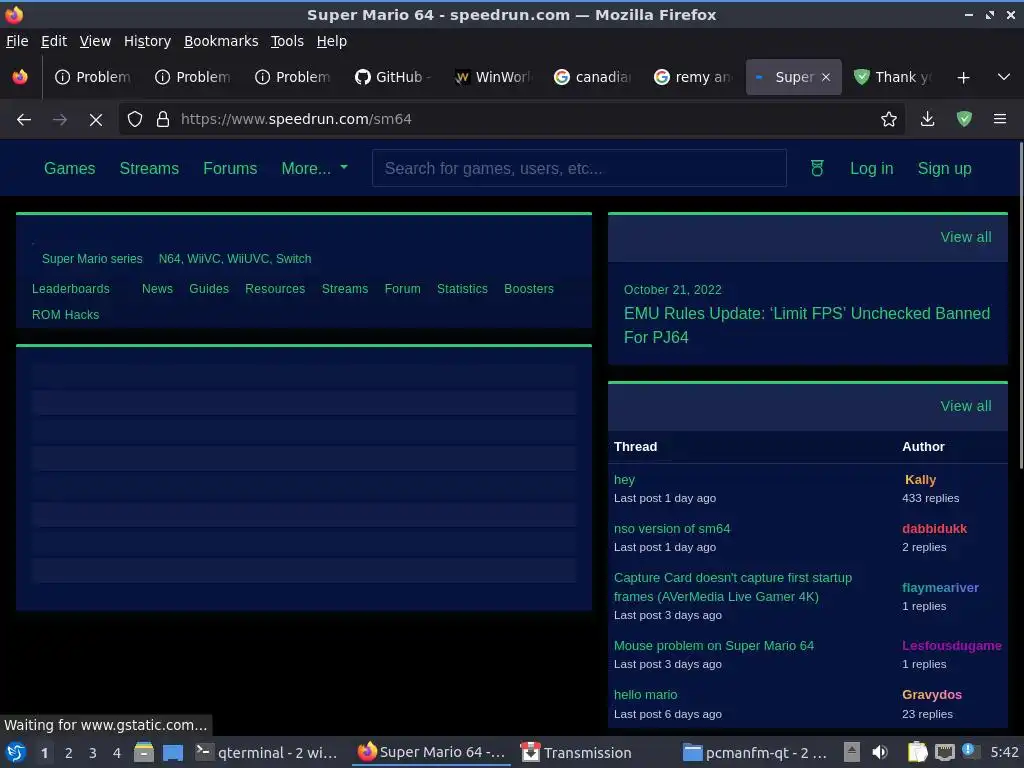Open the Statistics section link

coord(462,289)
